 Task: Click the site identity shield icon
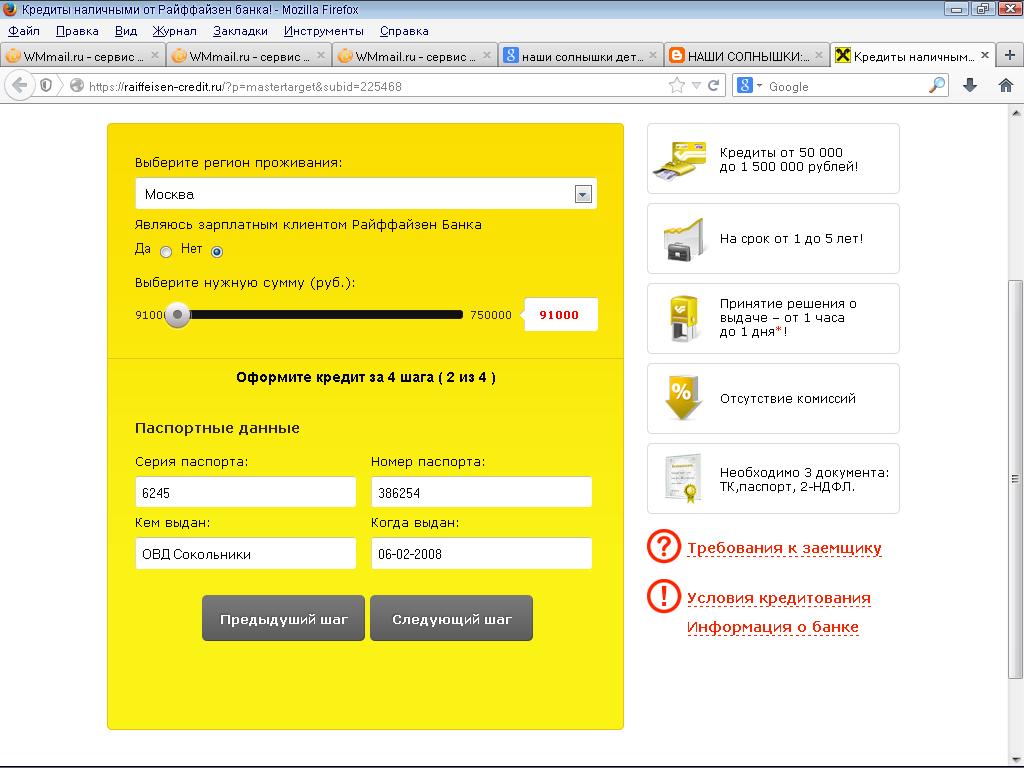click(46, 86)
